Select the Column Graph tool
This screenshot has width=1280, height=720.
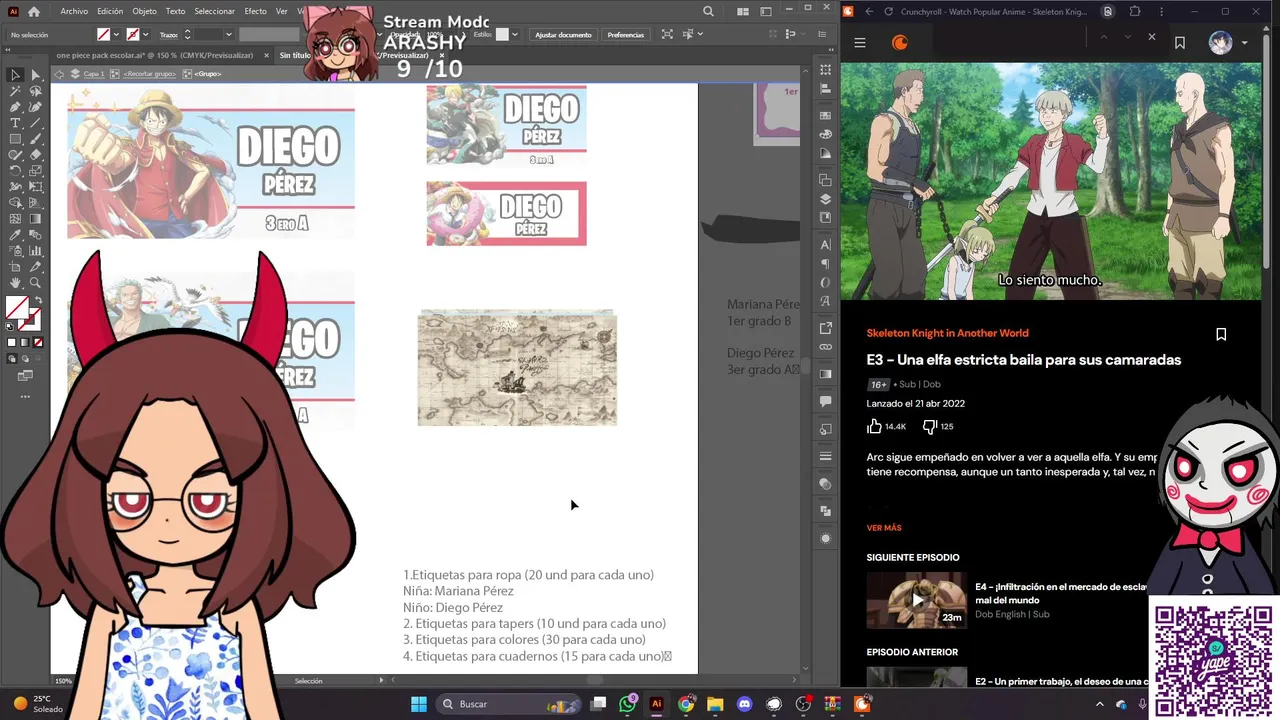click(x=35, y=251)
